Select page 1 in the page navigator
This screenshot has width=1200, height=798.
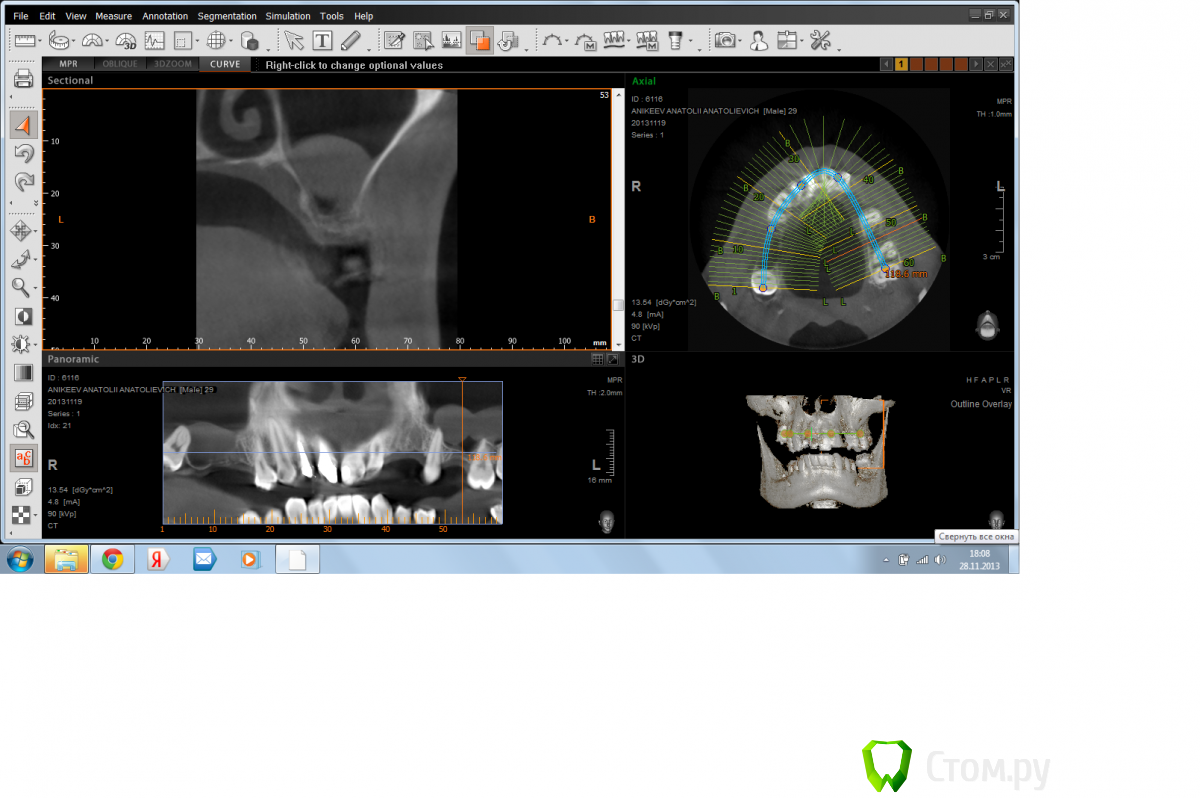click(x=901, y=64)
